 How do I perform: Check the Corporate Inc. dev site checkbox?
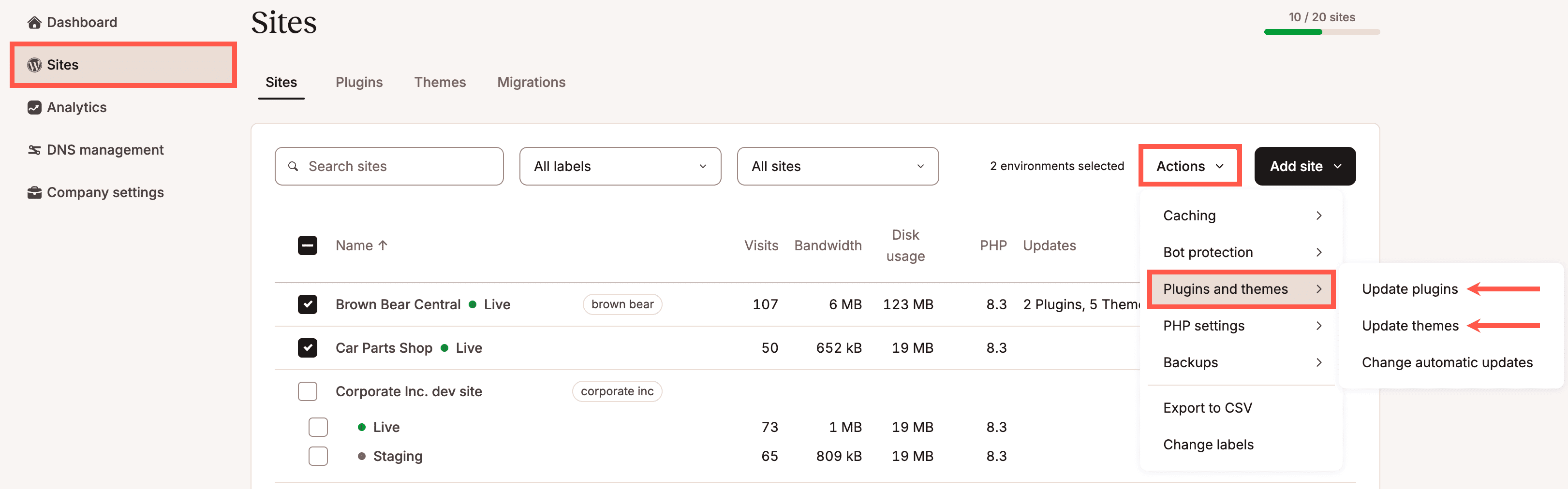pyautogui.click(x=308, y=391)
